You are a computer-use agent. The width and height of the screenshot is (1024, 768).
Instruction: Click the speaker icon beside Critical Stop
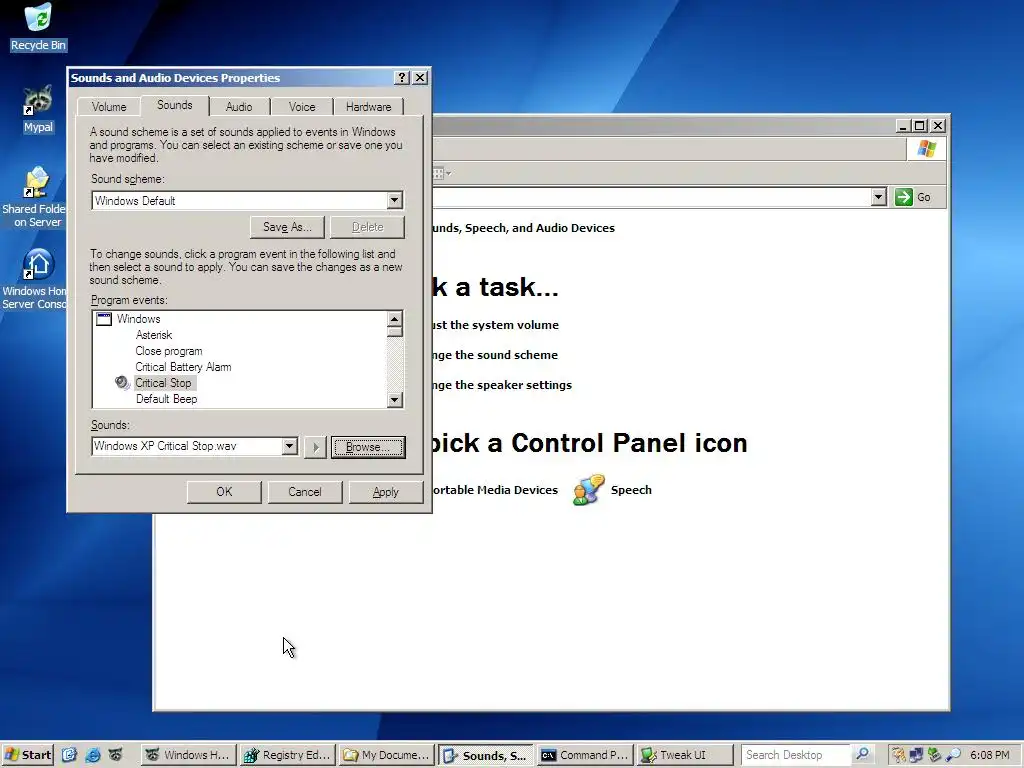pos(122,383)
